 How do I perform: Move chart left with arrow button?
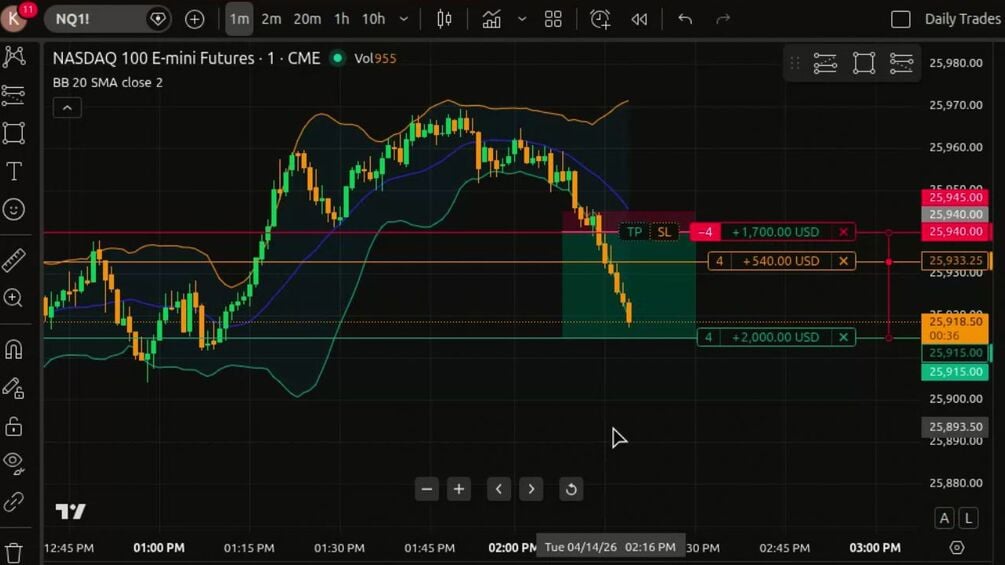pyautogui.click(x=499, y=489)
